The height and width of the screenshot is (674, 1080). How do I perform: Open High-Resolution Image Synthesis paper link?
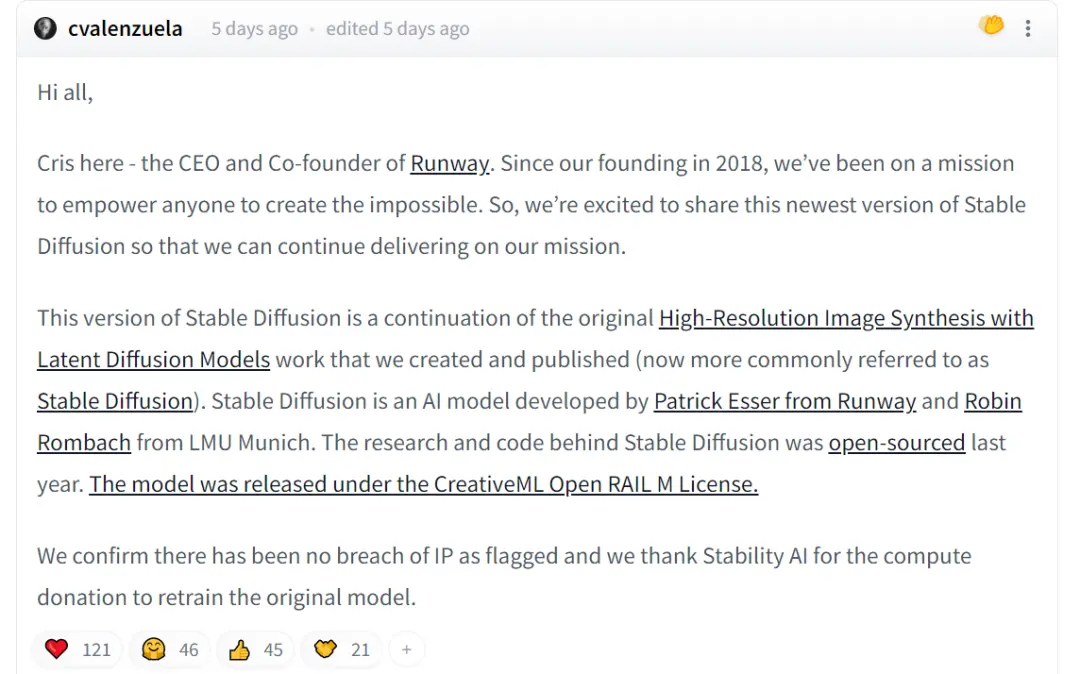point(846,318)
